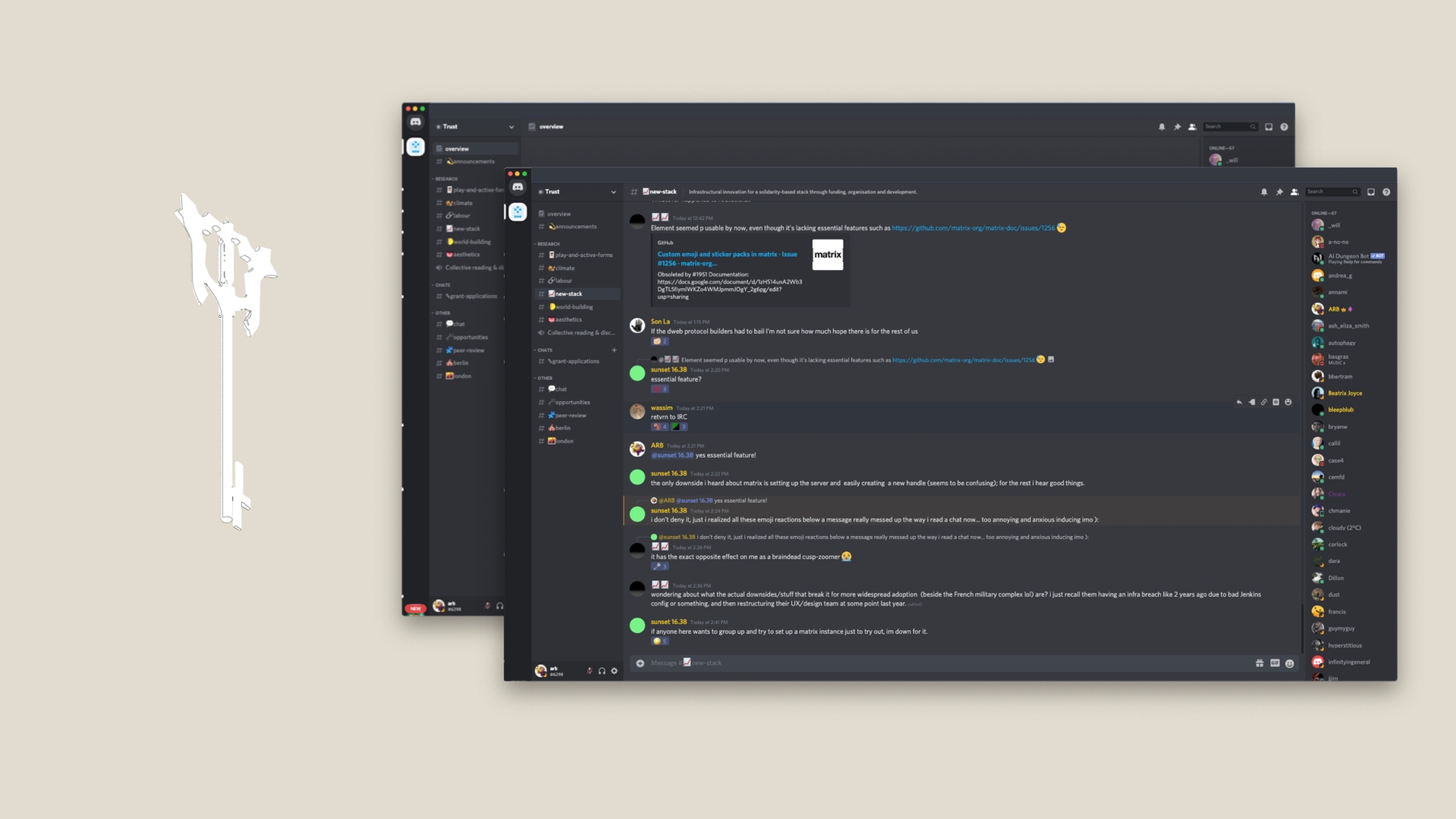The height and width of the screenshot is (819, 1456).
Task: Reply to wassim's message using reply arrow
Action: tap(1239, 402)
